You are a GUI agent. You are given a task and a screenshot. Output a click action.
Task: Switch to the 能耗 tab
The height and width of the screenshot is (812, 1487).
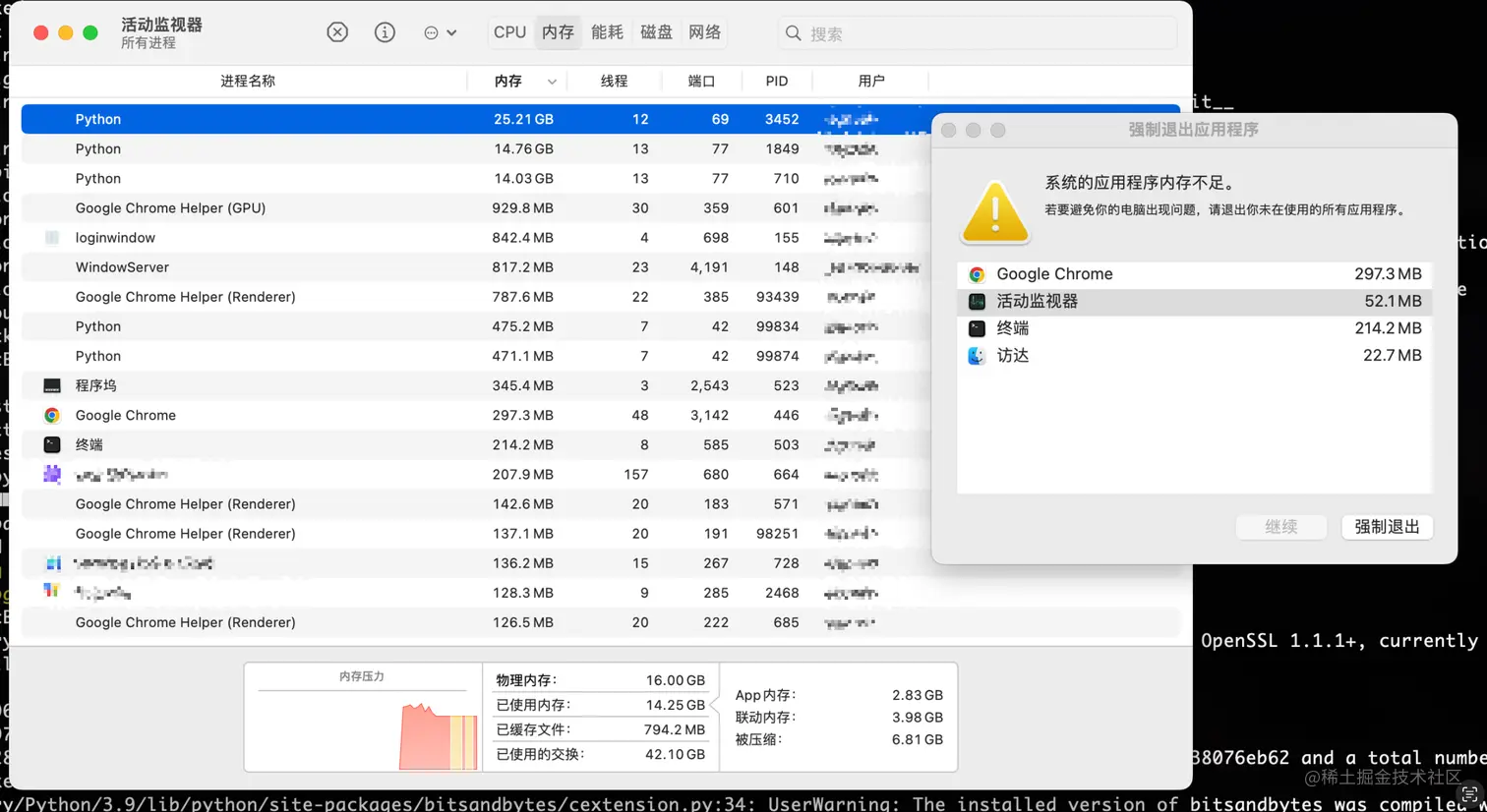coord(607,32)
